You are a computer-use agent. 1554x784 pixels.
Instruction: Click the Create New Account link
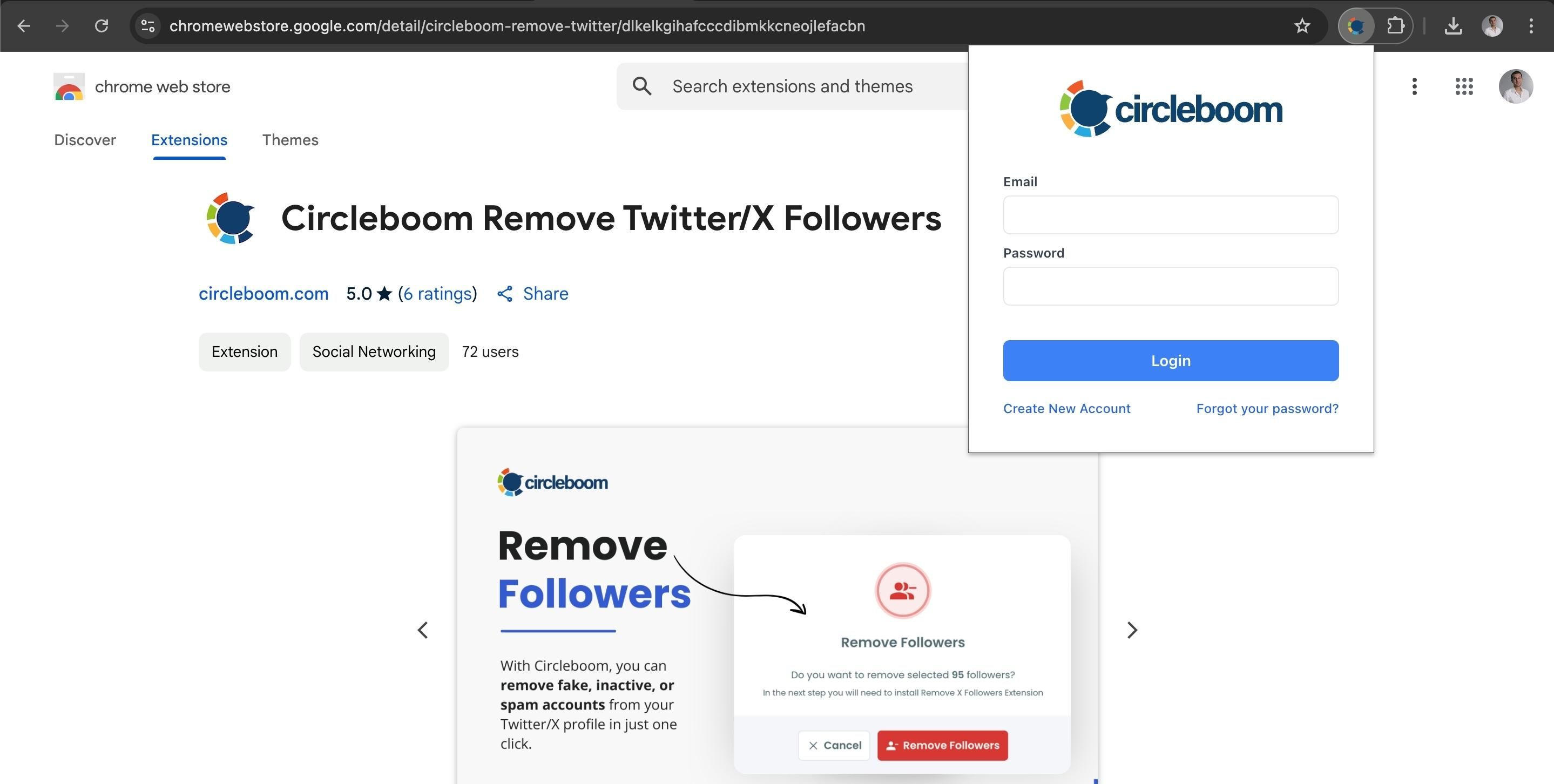point(1067,408)
